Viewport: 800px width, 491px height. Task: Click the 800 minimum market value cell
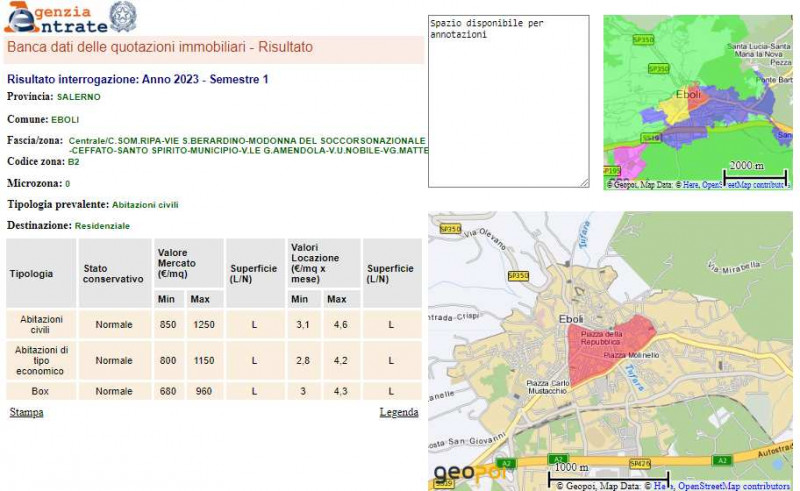(x=168, y=360)
